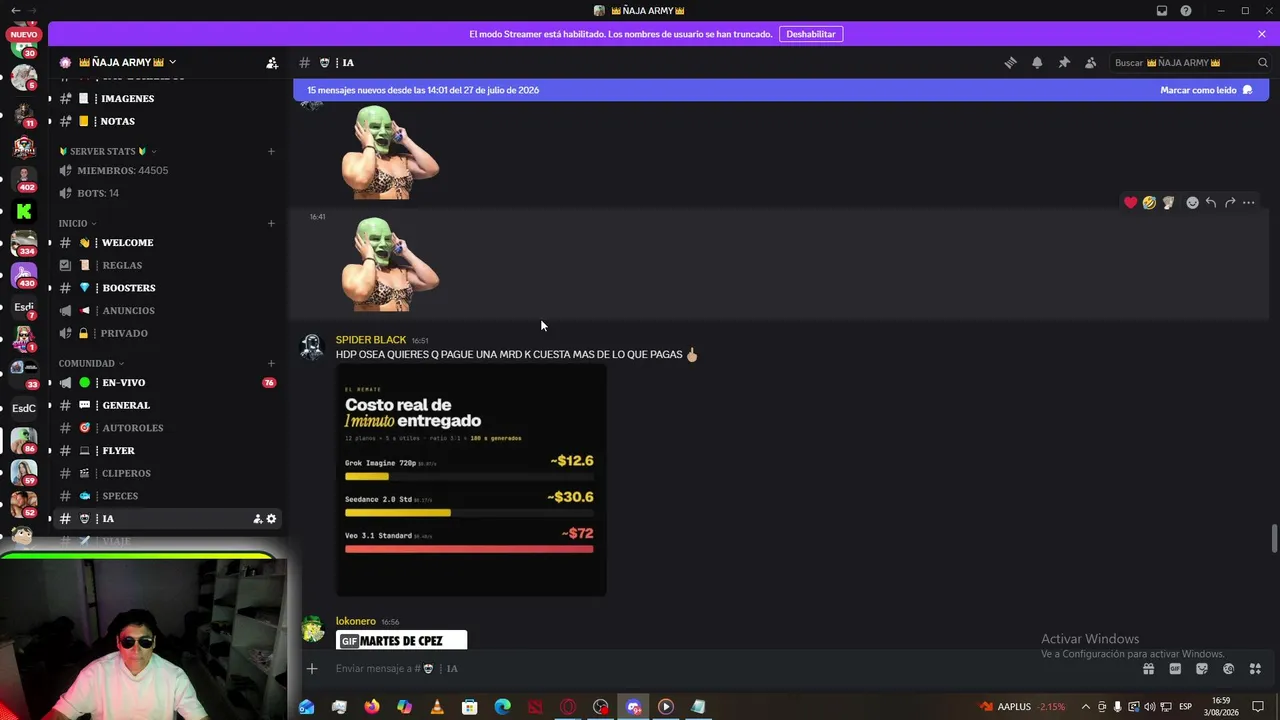
Task: Open settings gear on IA channel row
Action: 271,519
